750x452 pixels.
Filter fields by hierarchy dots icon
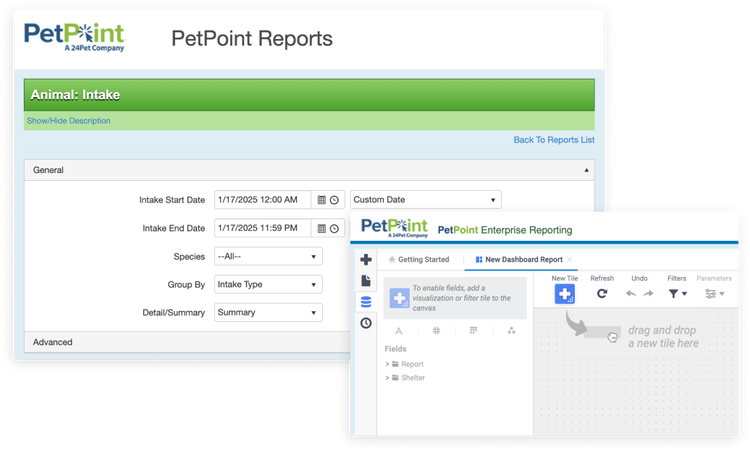tap(511, 331)
